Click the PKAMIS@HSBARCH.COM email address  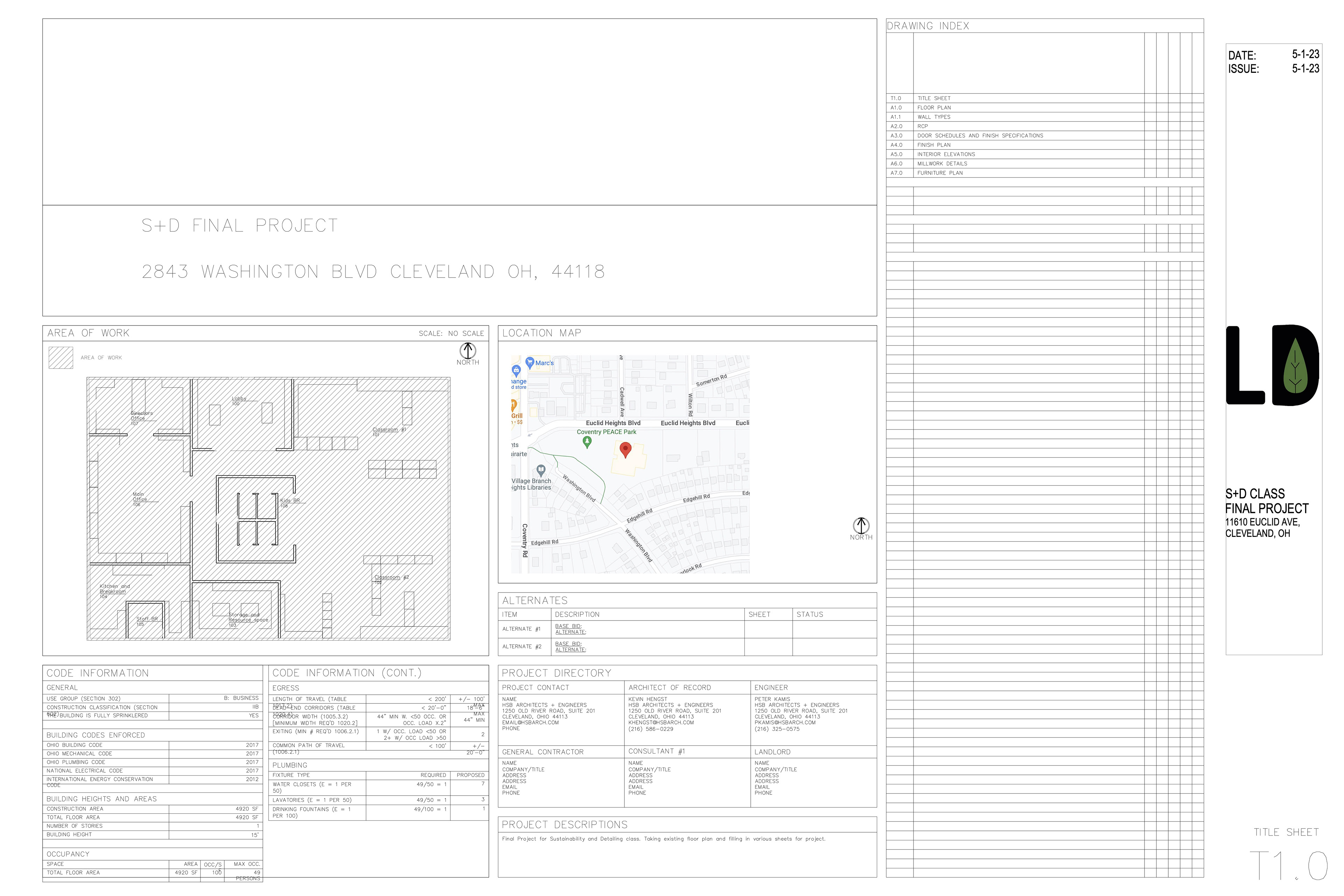click(x=785, y=723)
